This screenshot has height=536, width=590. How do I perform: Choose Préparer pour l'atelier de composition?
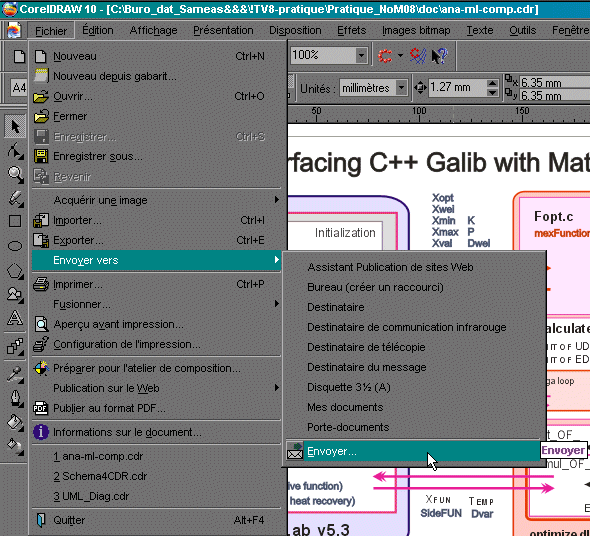(x=157, y=368)
